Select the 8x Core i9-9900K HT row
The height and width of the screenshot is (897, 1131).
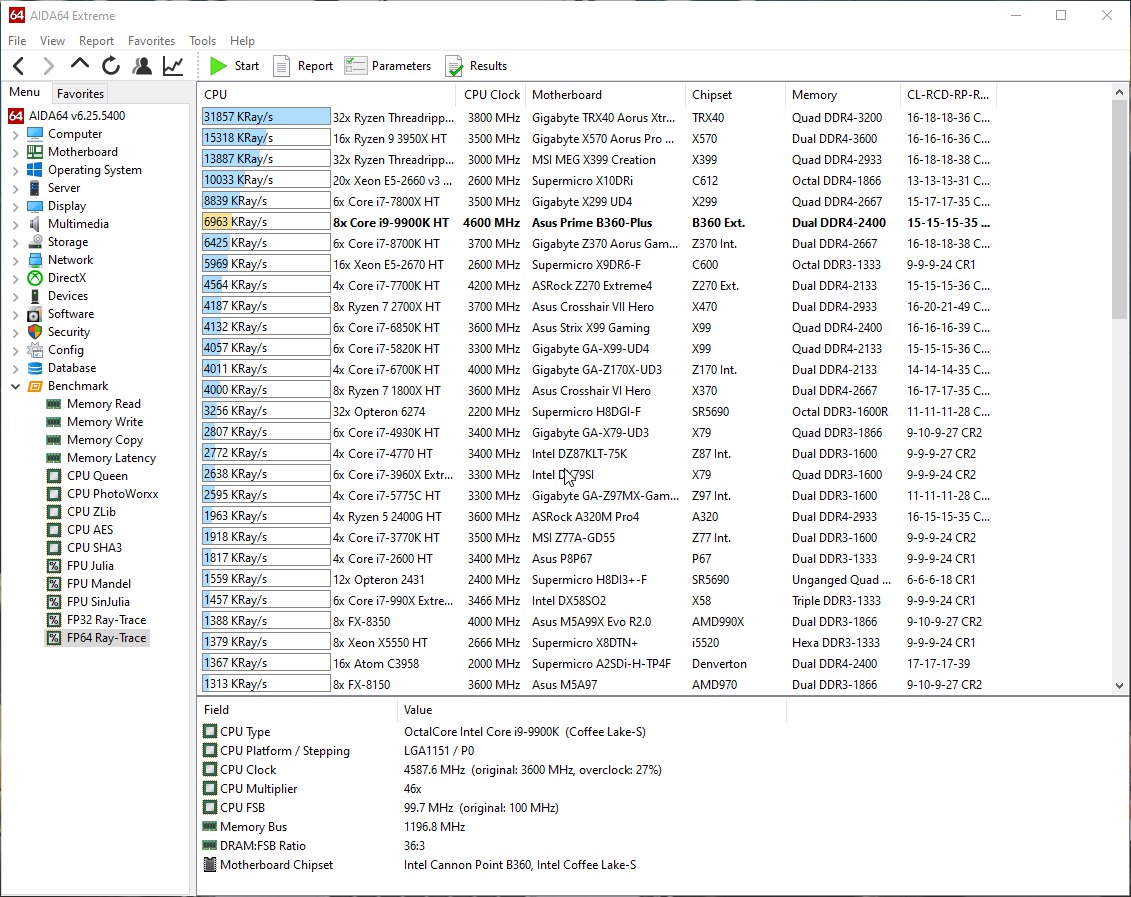pyautogui.click(x=597, y=223)
